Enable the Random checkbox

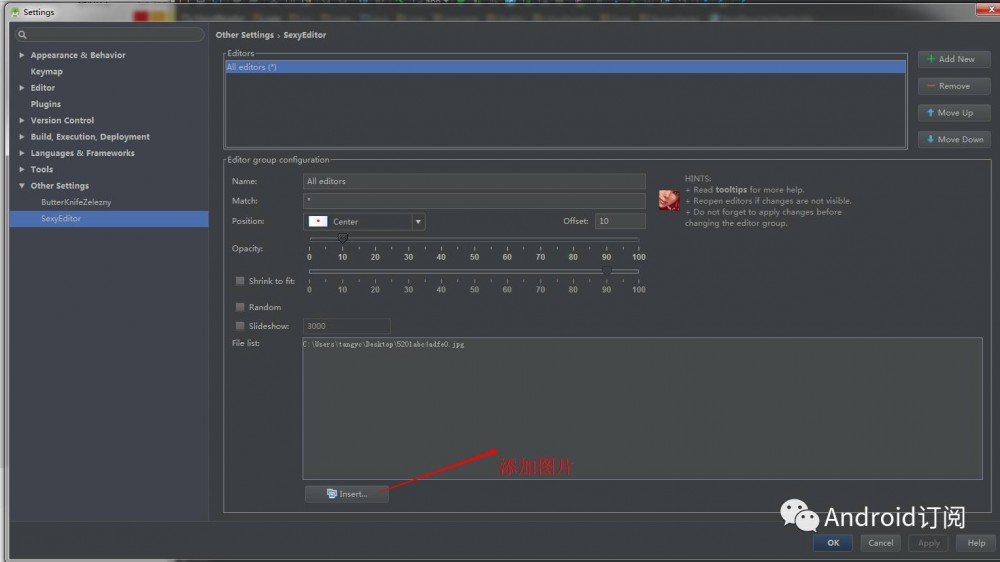click(240, 307)
